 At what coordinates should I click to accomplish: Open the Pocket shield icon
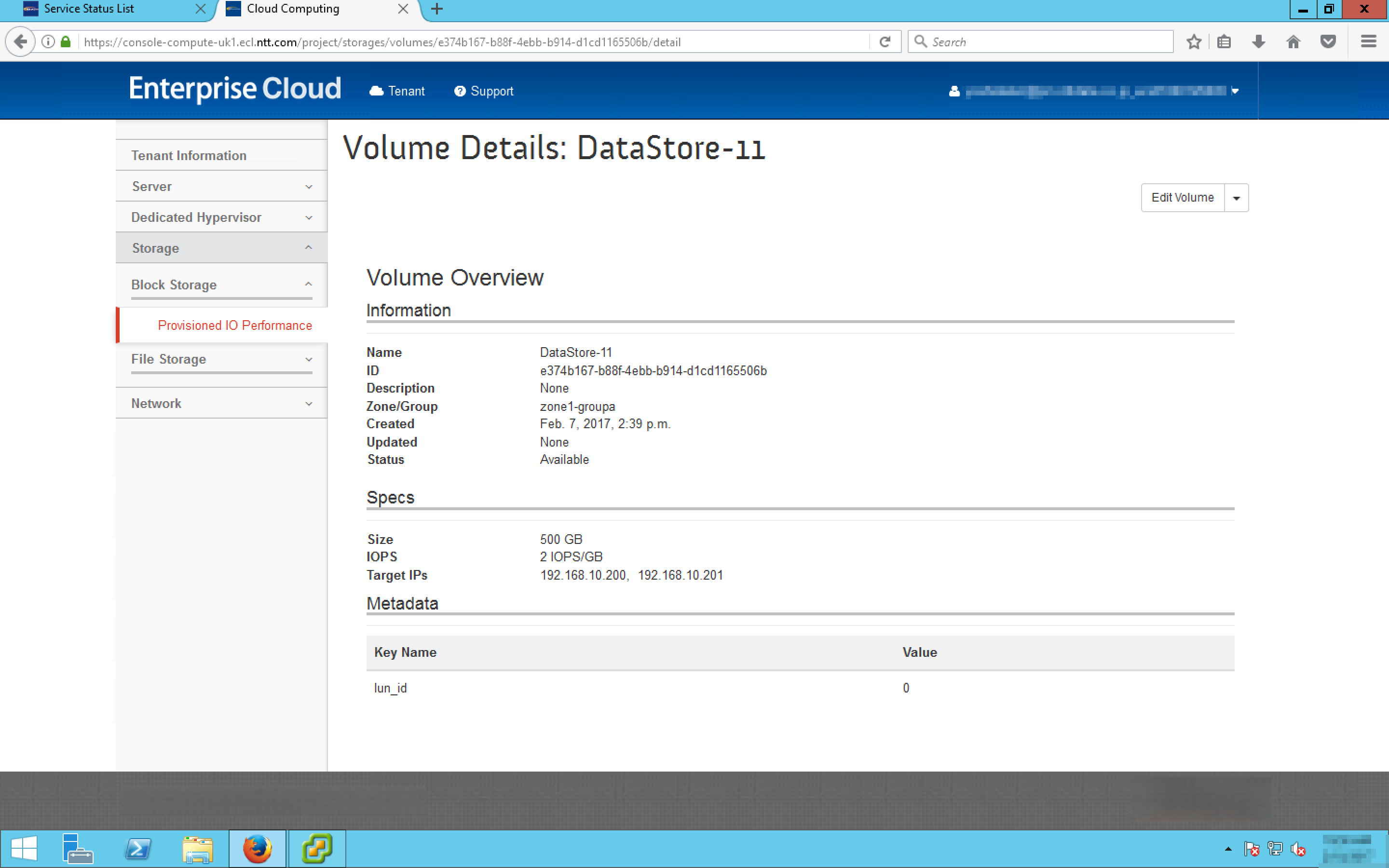1328,41
